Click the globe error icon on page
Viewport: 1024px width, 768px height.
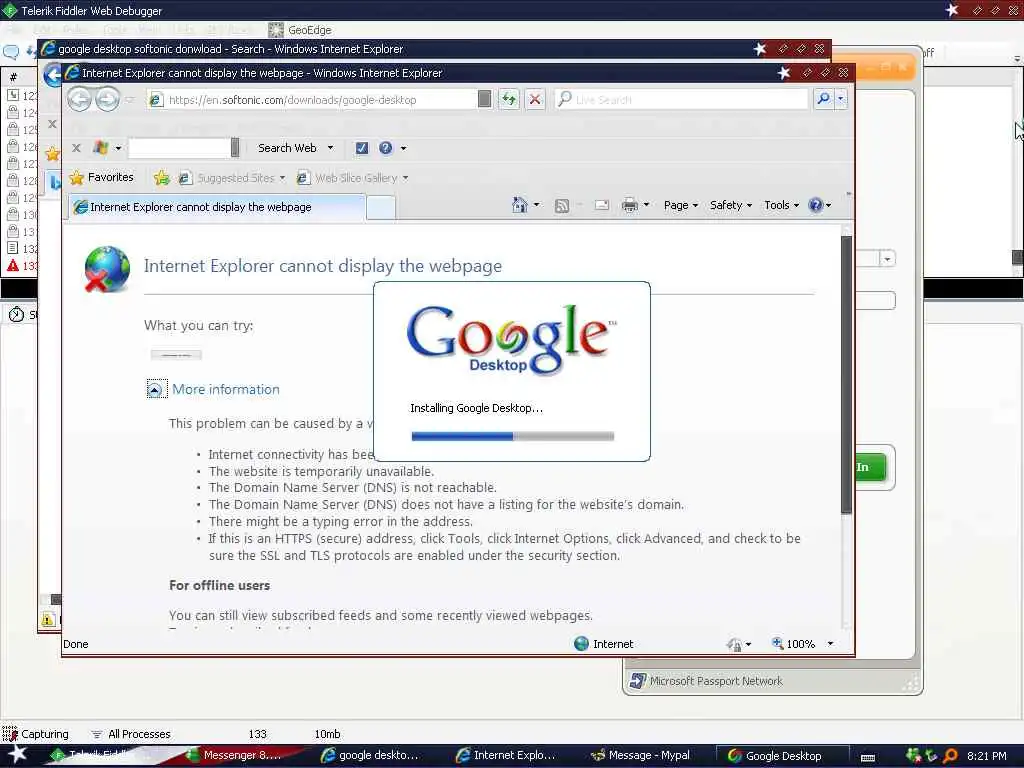pos(107,269)
